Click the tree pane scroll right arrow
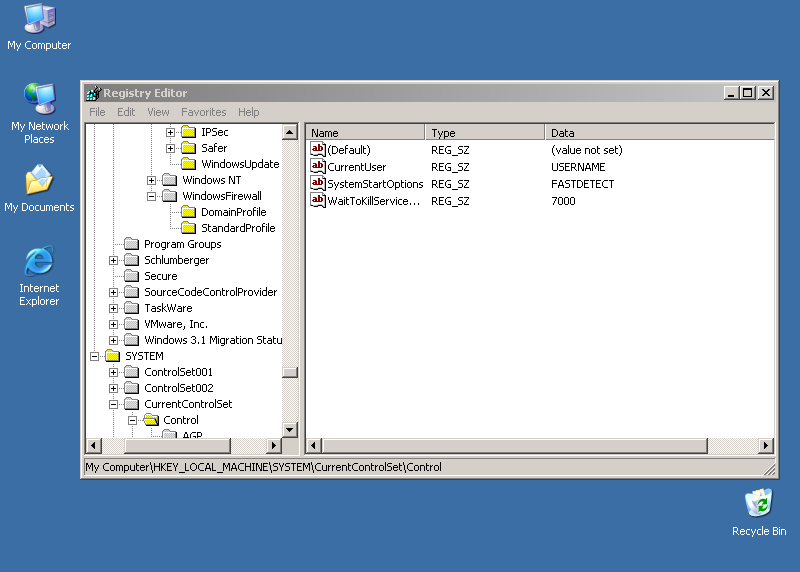This screenshot has height=572, width=800. [274, 445]
